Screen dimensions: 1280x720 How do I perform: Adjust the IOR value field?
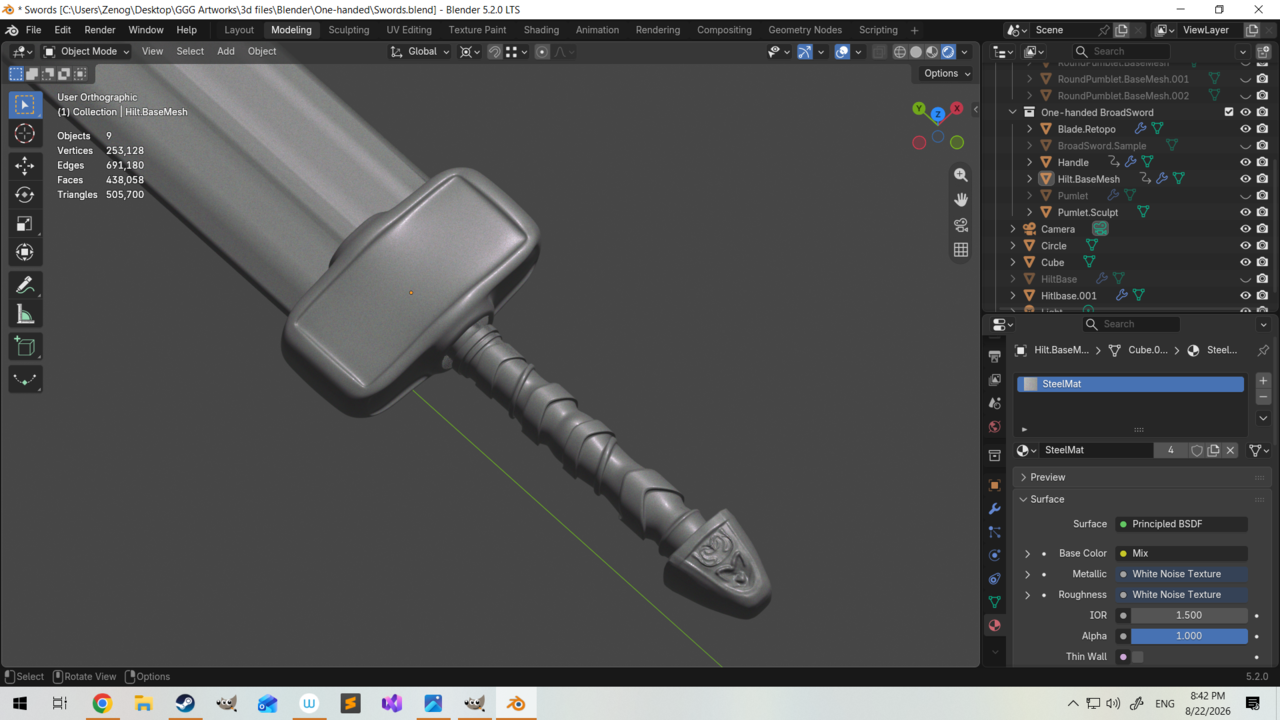pyautogui.click(x=1189, y=615)
